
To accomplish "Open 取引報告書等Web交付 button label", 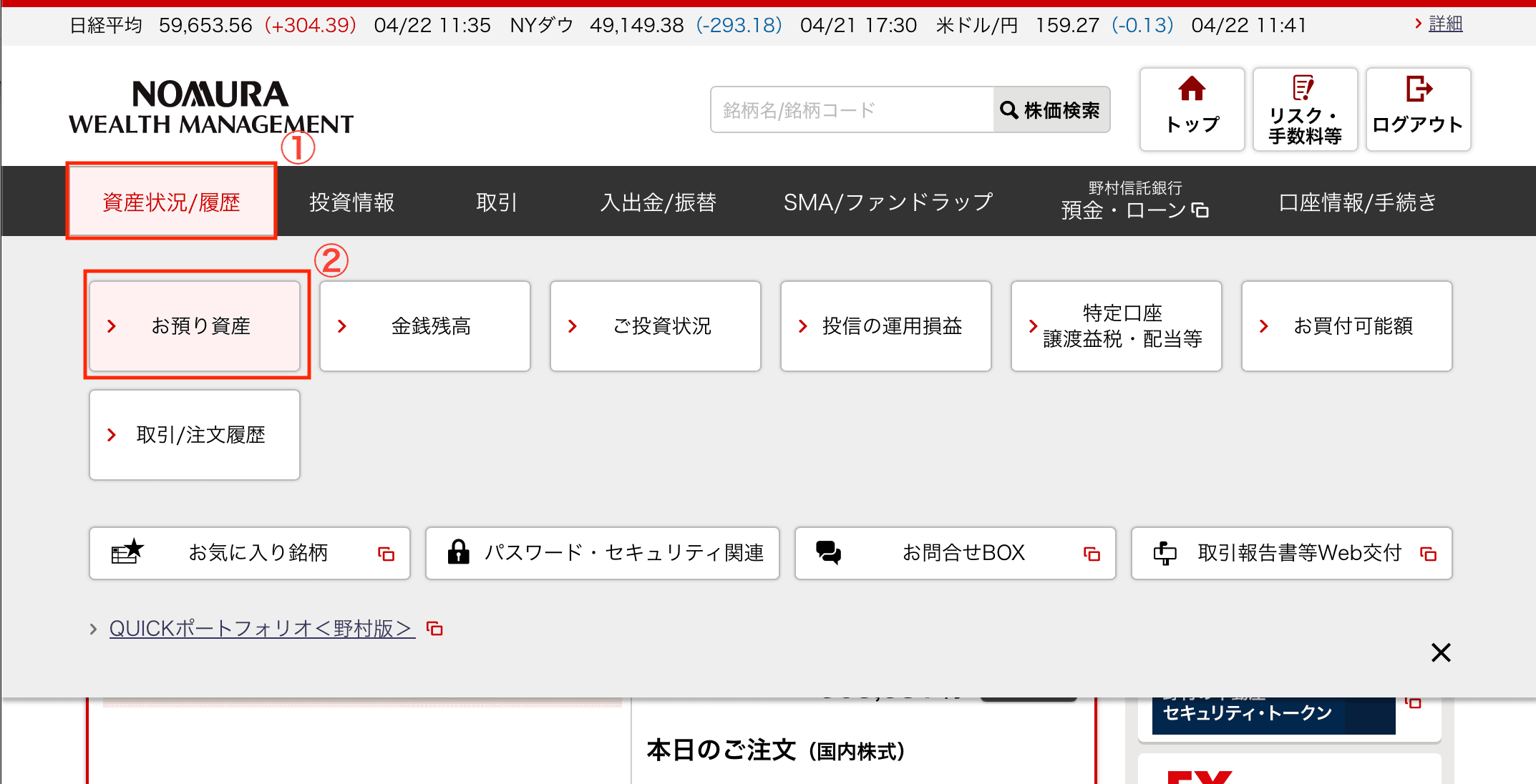I will click(x=1299, y=553).
